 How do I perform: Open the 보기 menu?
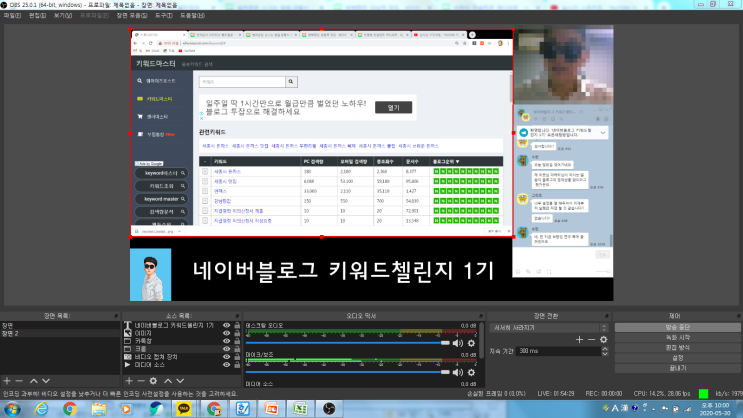[63, 16]
